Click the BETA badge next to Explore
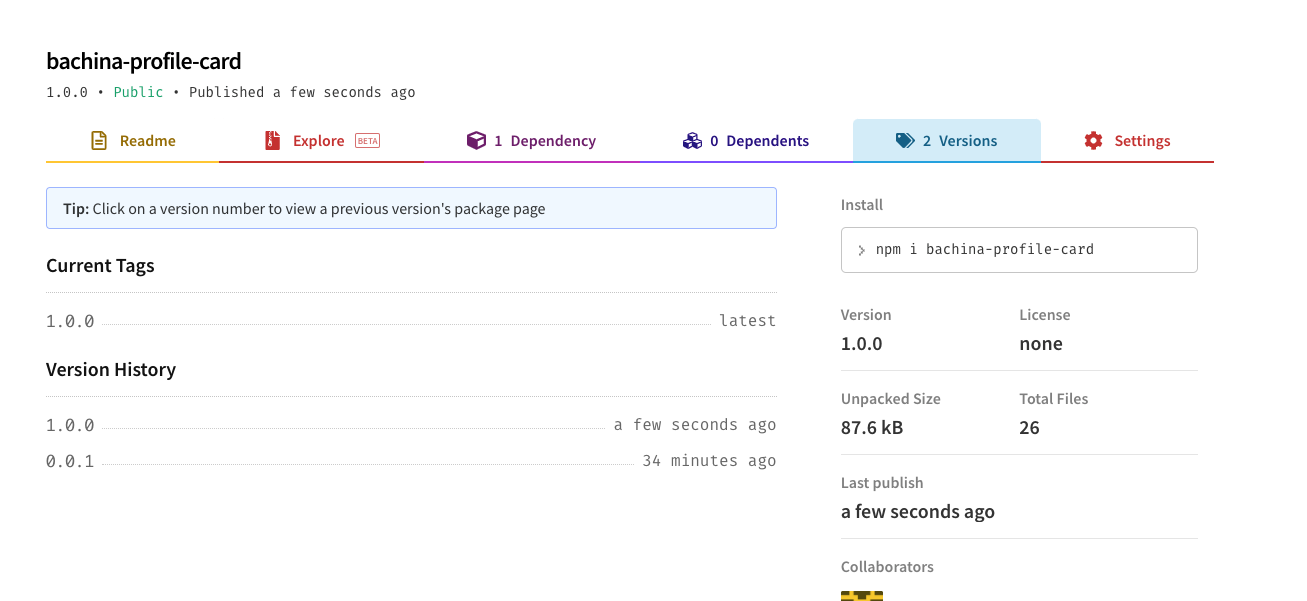Viewport: 1307px width, 601px height. (x=367, y=140)
